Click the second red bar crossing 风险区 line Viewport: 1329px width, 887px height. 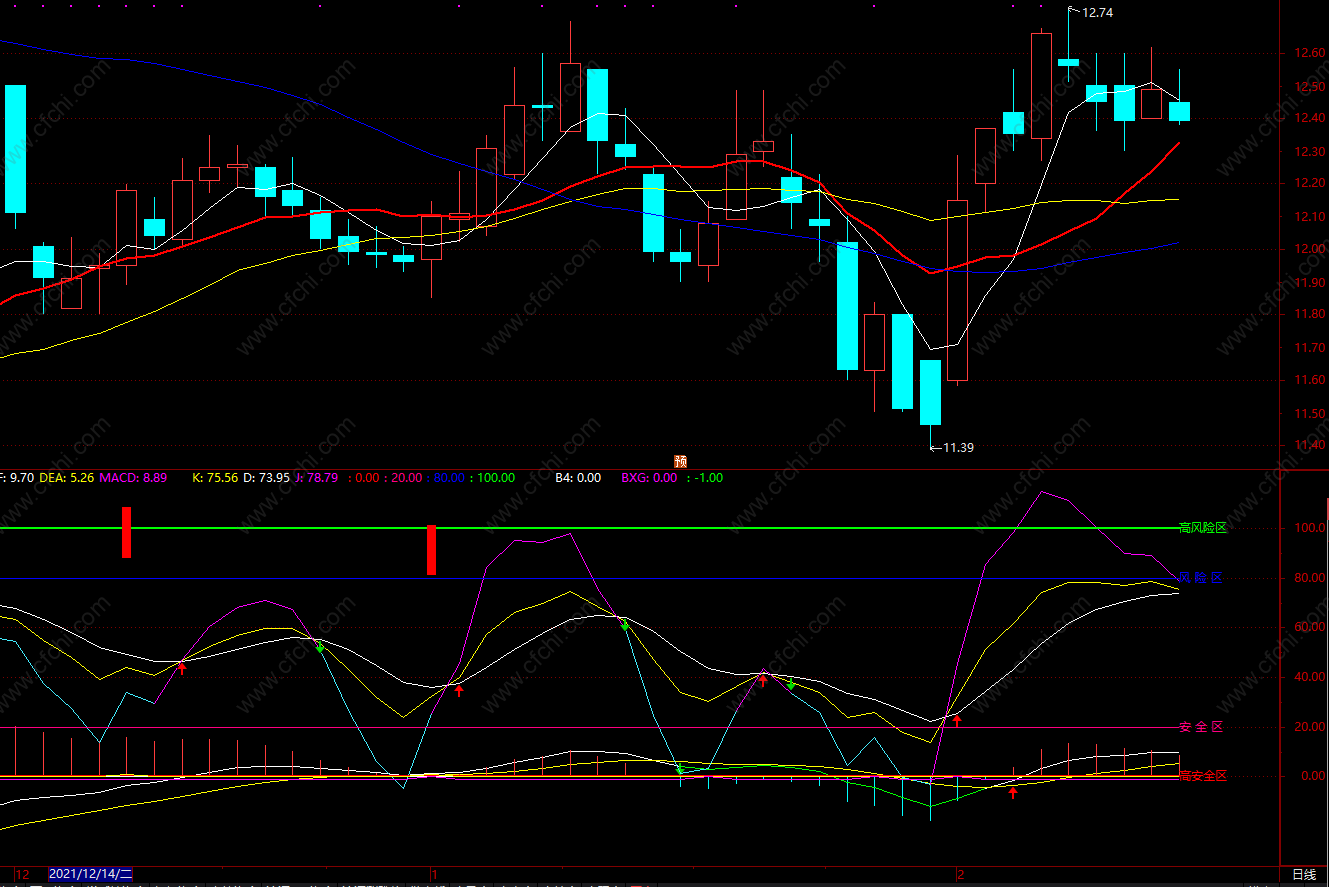point(431,550)
